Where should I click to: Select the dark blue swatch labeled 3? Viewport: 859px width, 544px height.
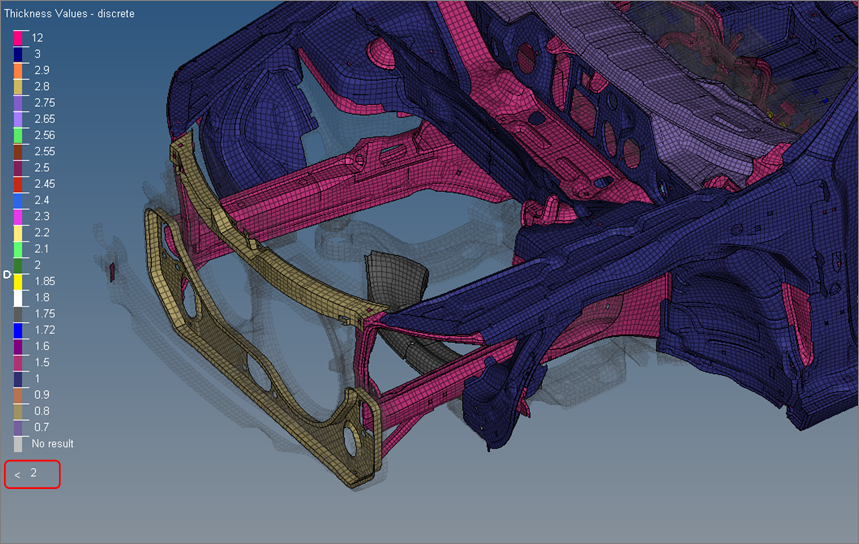click(18, 54)
